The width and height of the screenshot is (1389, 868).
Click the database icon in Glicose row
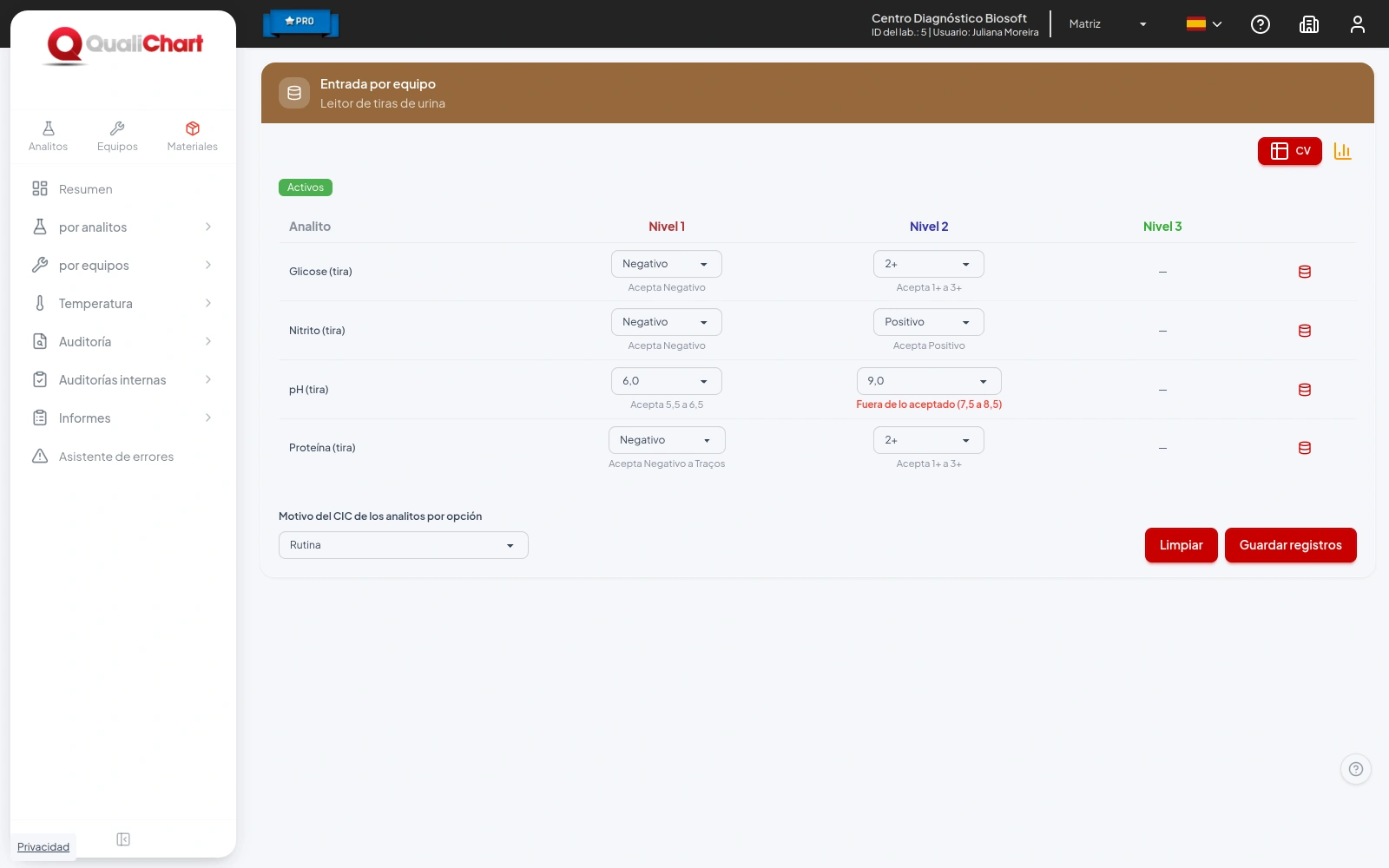coord(1305,272)
